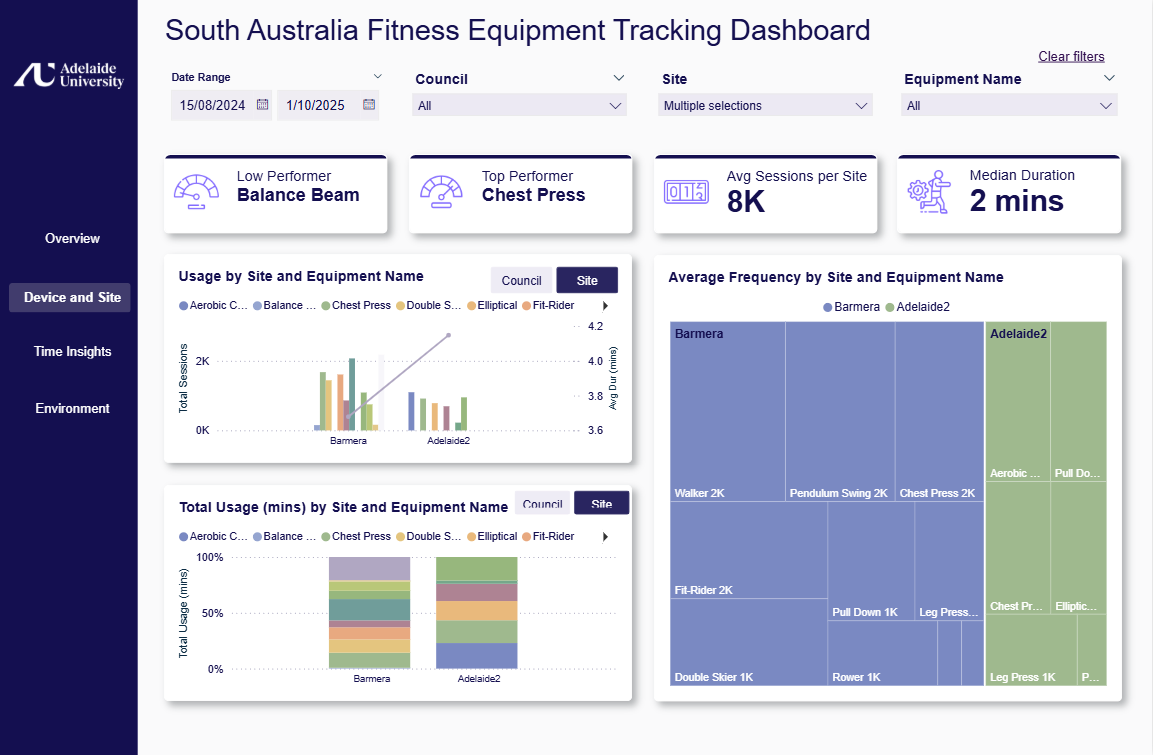Click the Low Performer gauge icon
Viewport: 1153px width, 755px height.
click(x=196, y=191)
